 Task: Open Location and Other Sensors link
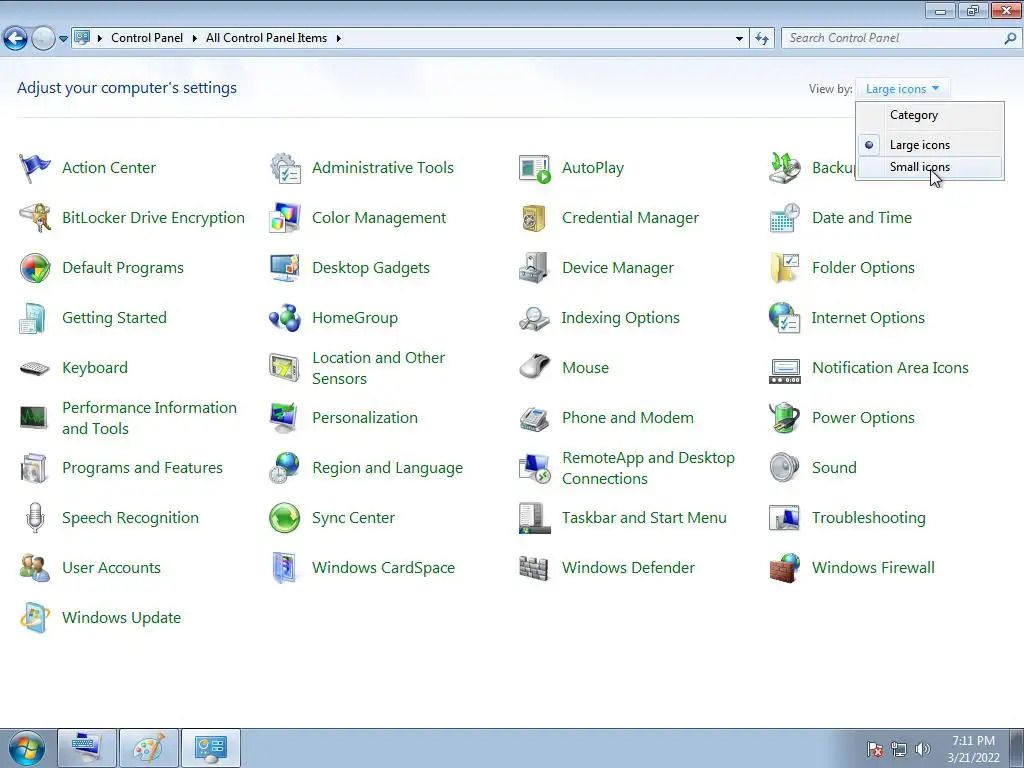point(379,368)
